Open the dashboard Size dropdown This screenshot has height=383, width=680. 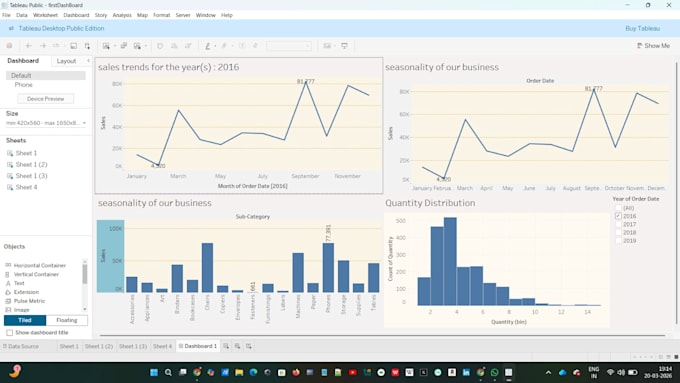(46, 123)
